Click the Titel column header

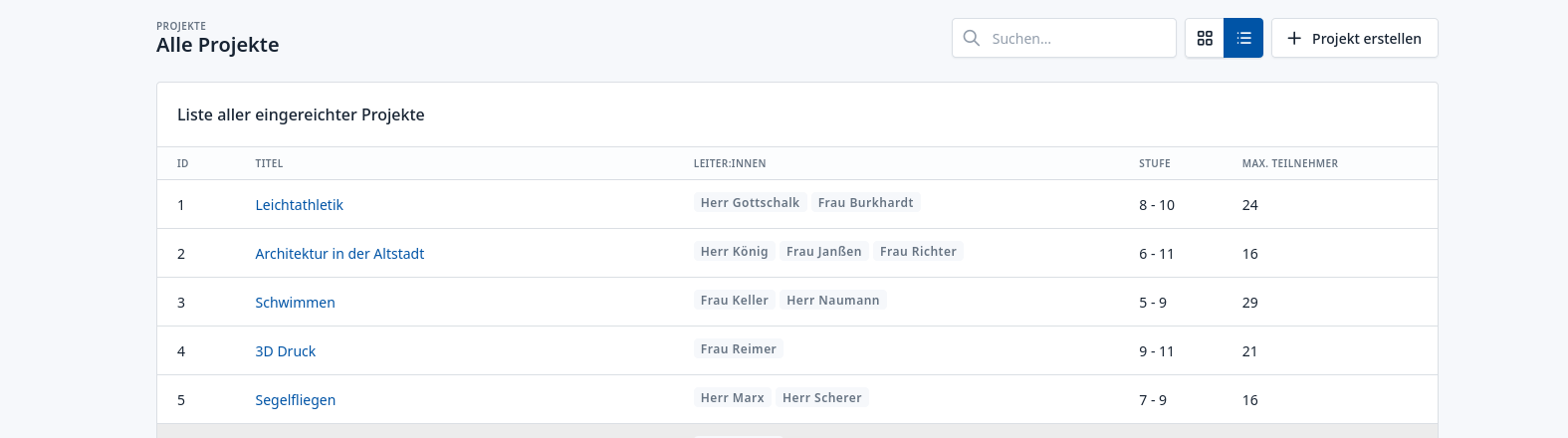[x=269, y=163]
